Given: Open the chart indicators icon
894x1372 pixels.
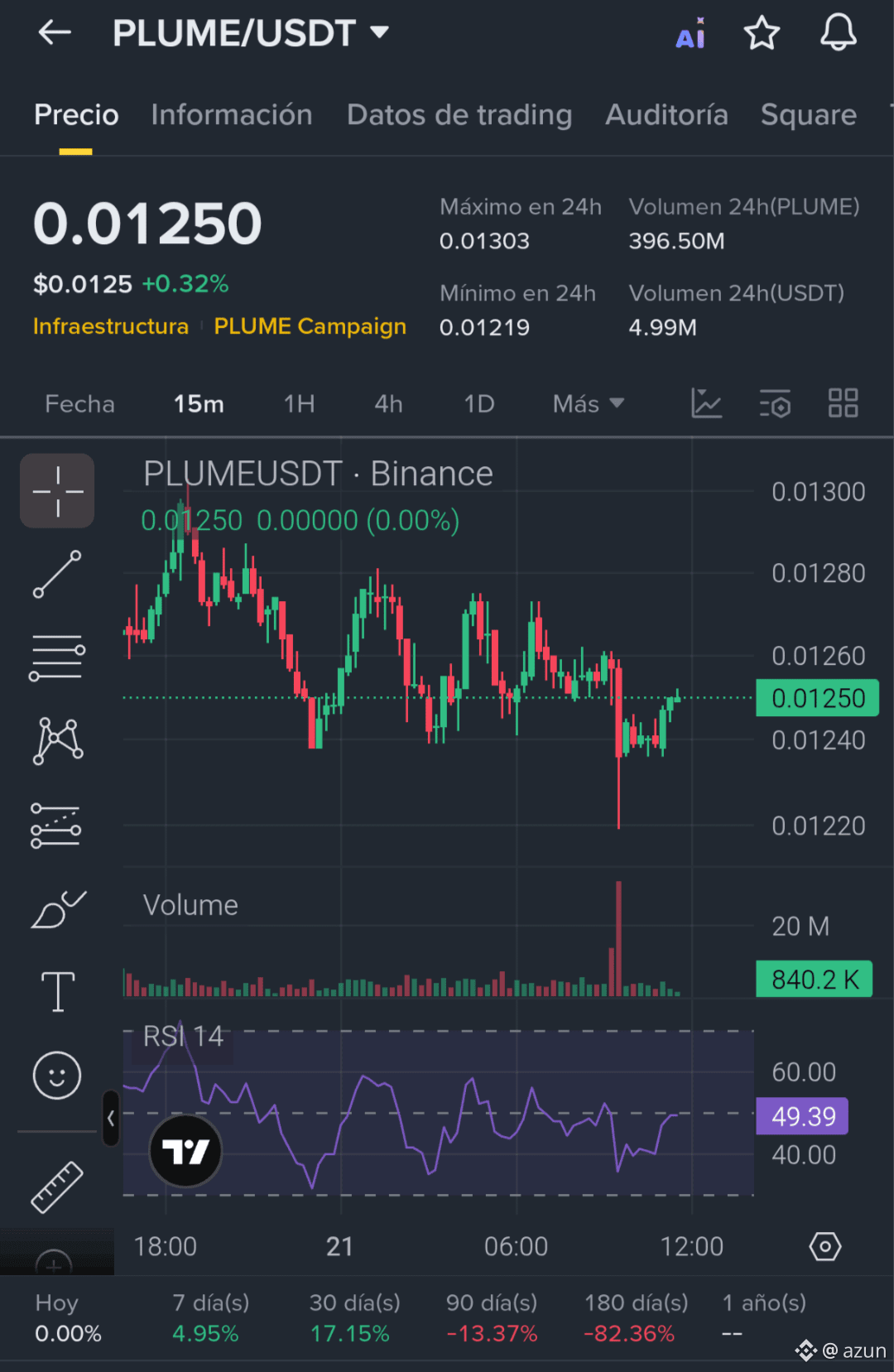Looking at the screenshot, I should (x=706, y=403).
